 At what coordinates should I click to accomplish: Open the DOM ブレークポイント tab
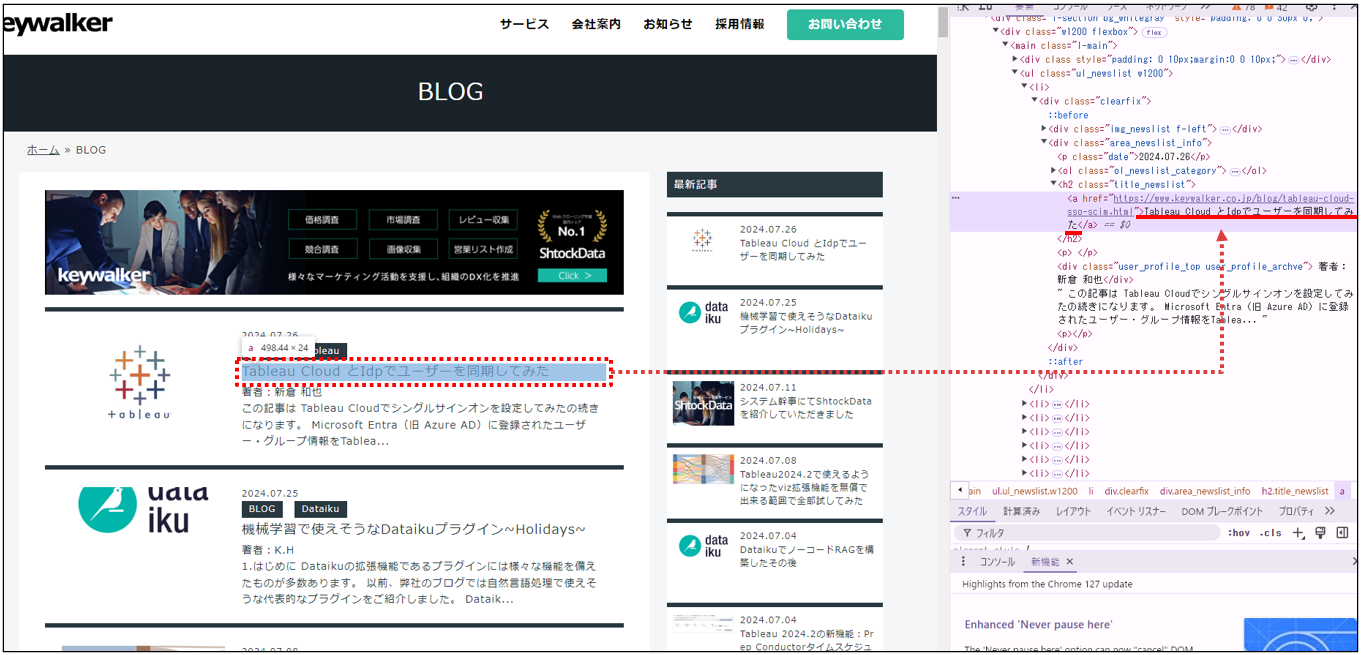pyautogui.click(x=1224, y=511)
